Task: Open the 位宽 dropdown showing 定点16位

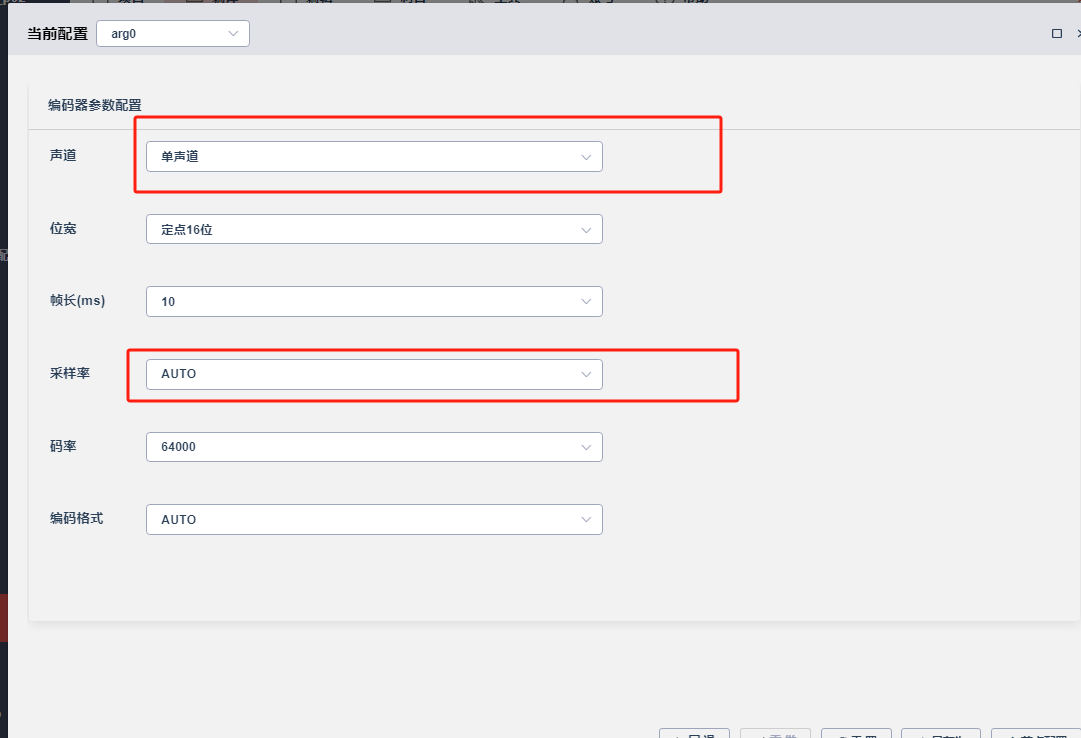Action: pyautogui.click(x=374, y=229)
